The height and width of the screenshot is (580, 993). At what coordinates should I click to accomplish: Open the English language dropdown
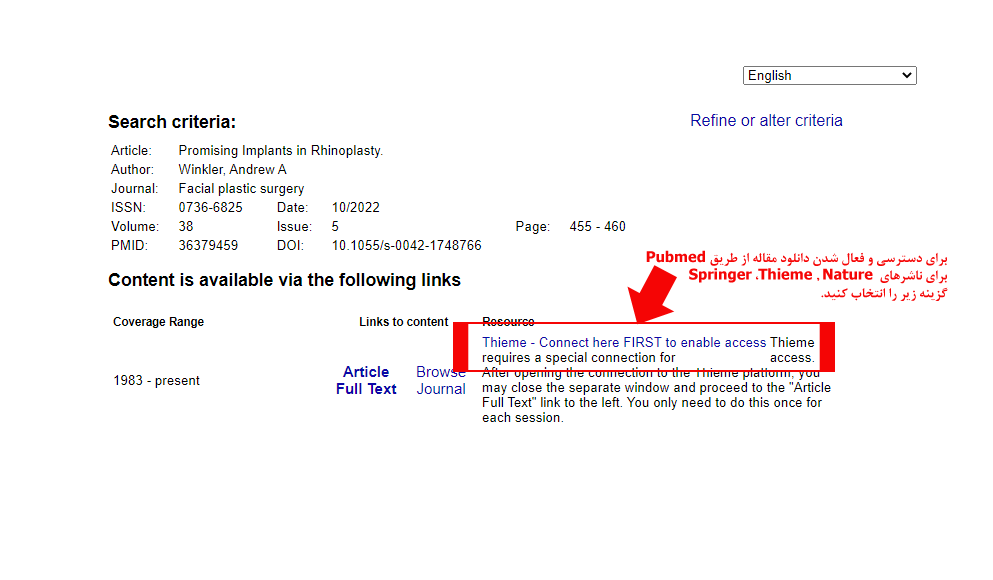coord(829,76)
